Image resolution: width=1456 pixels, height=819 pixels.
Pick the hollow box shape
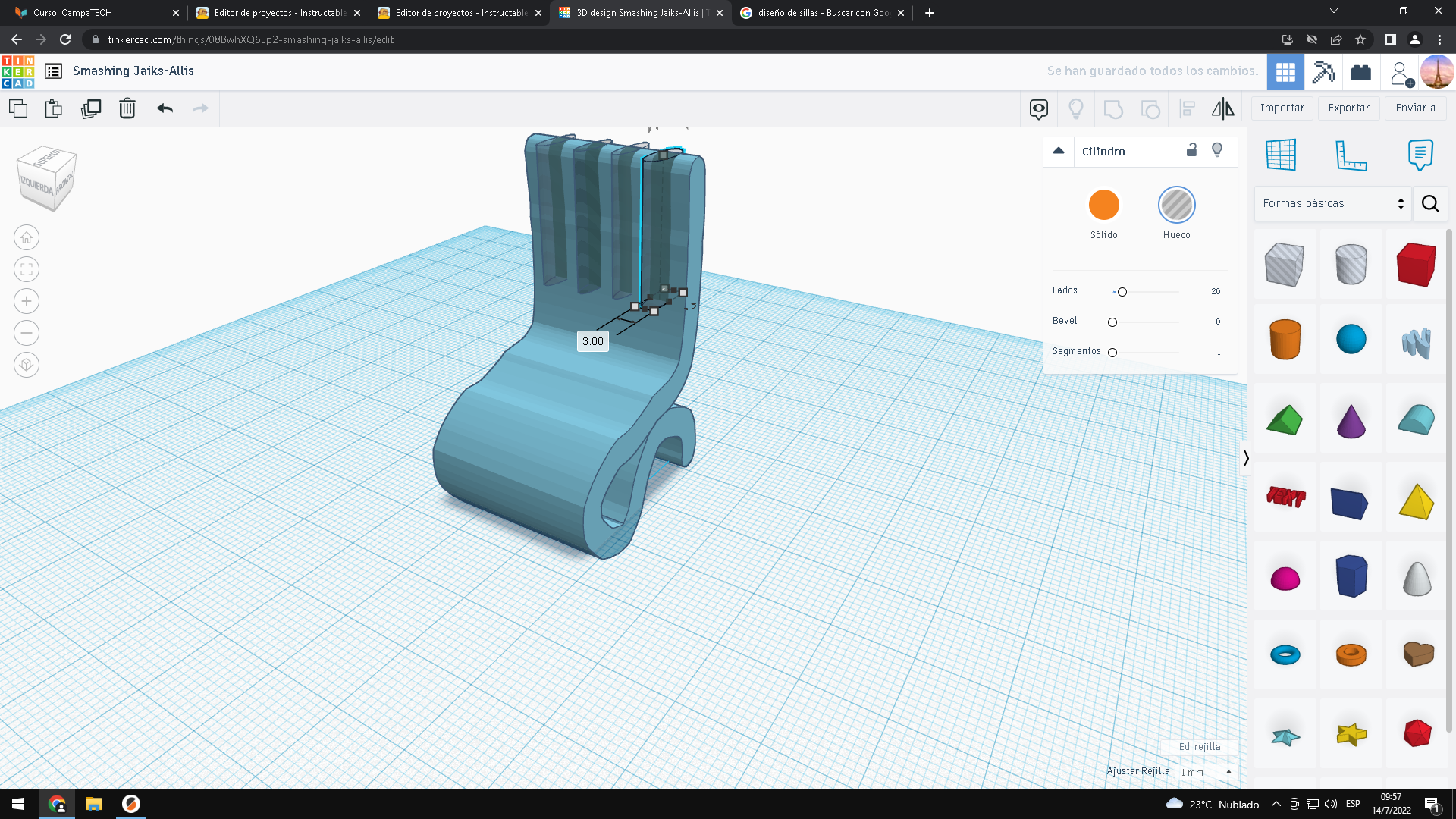1285,265
